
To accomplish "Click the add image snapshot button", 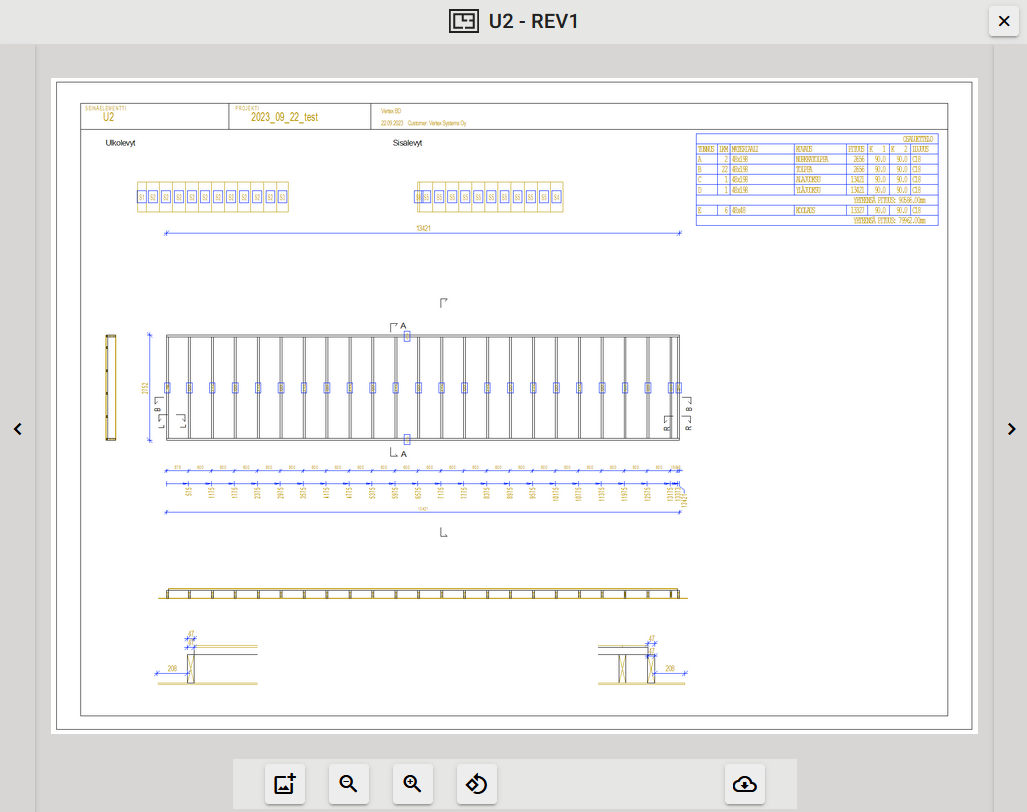I will tap(285, 784).
